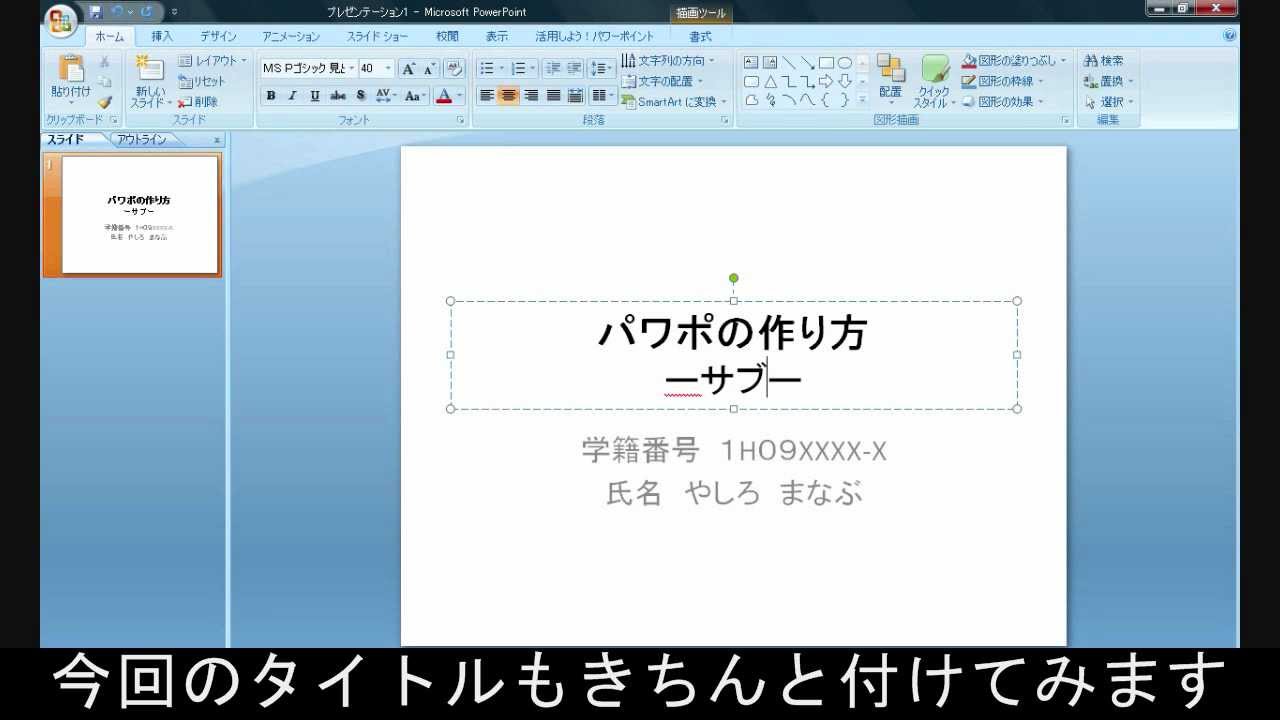Switch to the Outline (アウトライン) pane tab

[142, 140]
